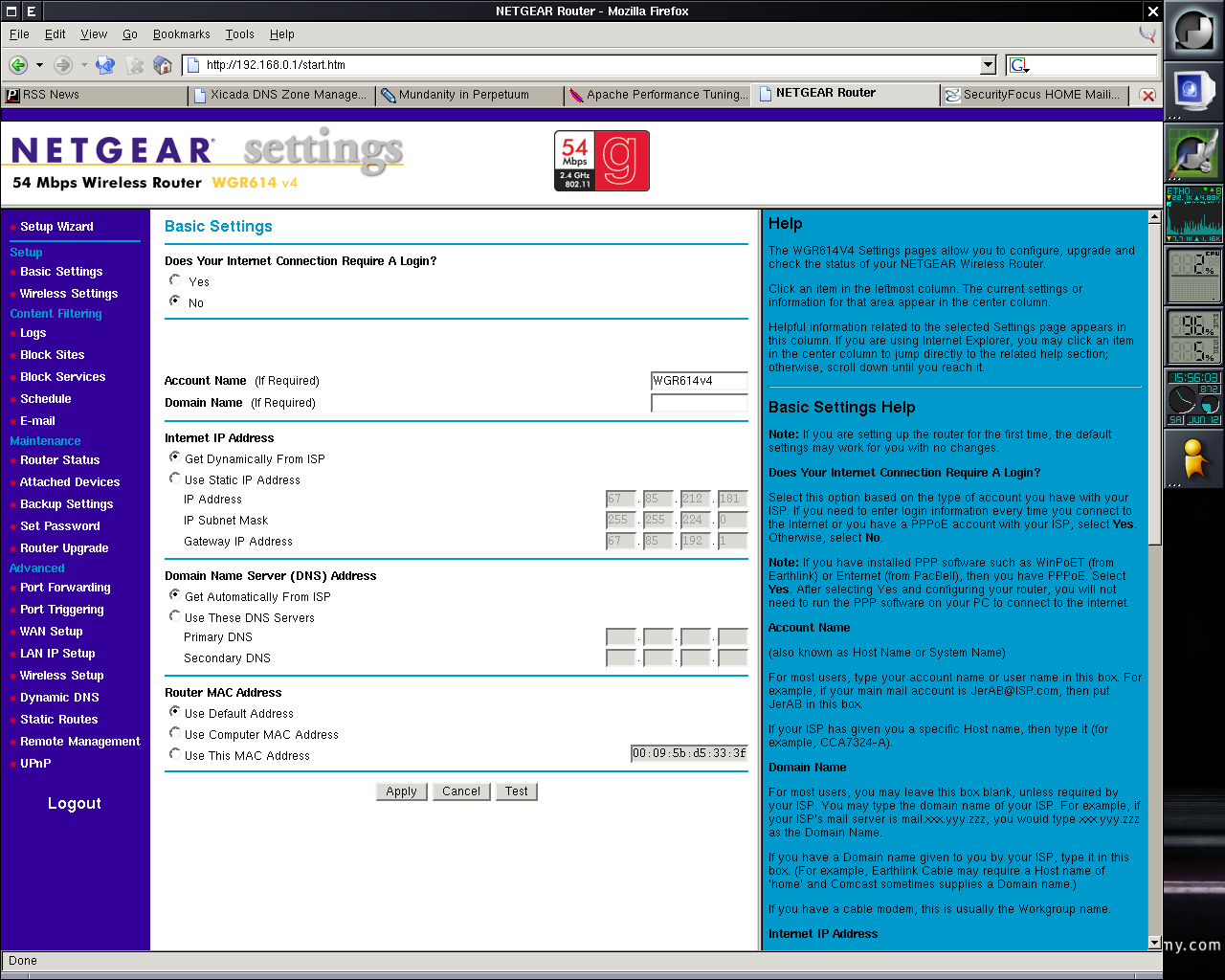This screenshot has width=1225, height=980.
Task: Choose Use Computer MAC Address
Action: click(175, 733)
